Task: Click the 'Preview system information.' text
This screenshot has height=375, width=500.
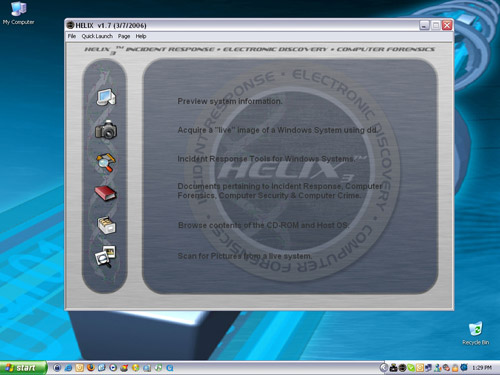Action: [230, 101]
